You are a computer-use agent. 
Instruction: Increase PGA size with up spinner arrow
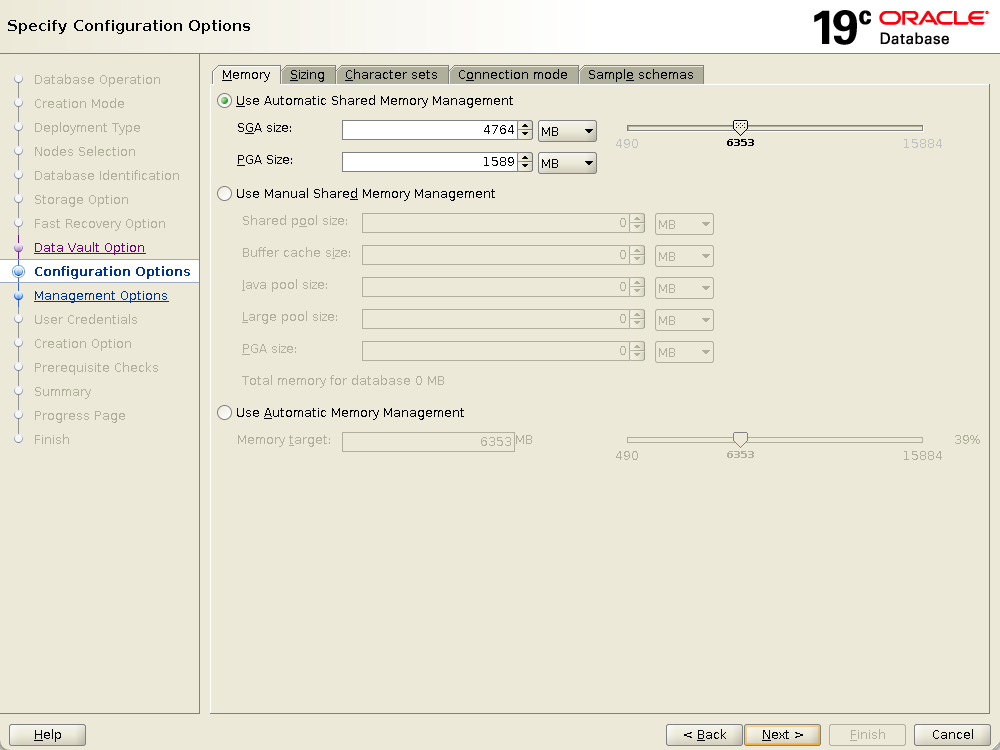[x=525, y=157]
